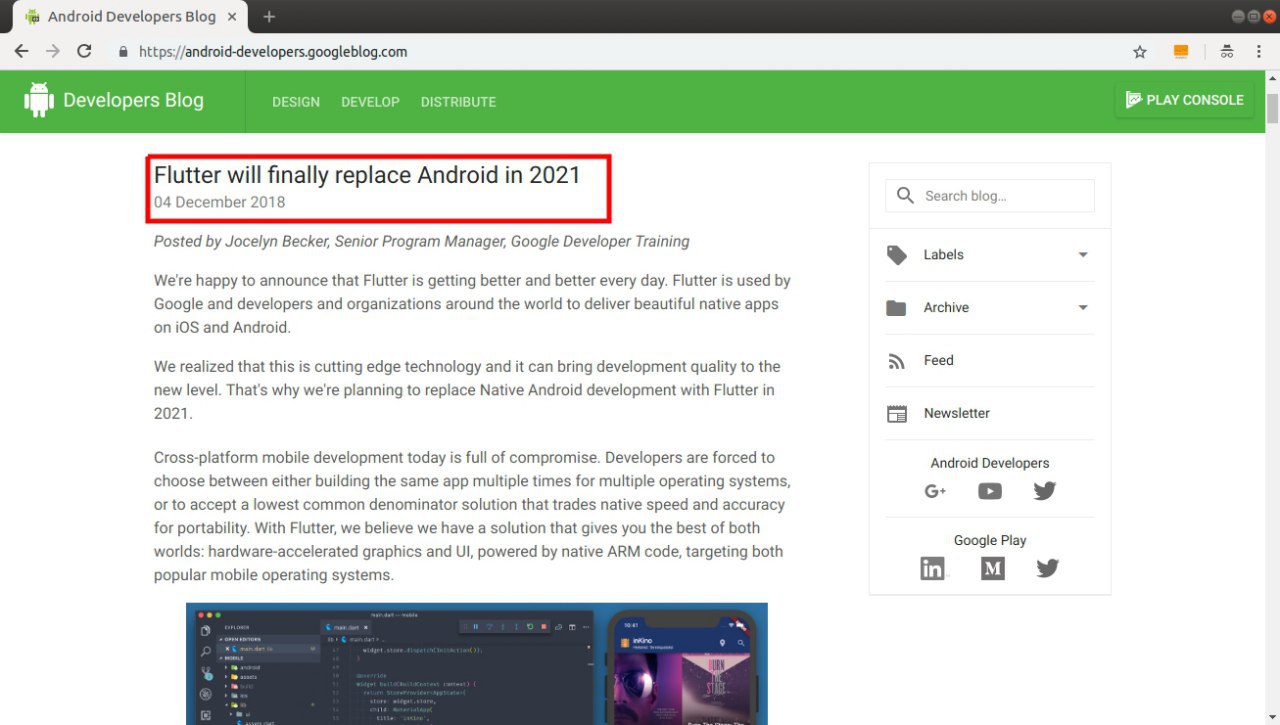Open Android Developers Google+ icon
The width and height of the screenshot is (1280, 725).
936,491
